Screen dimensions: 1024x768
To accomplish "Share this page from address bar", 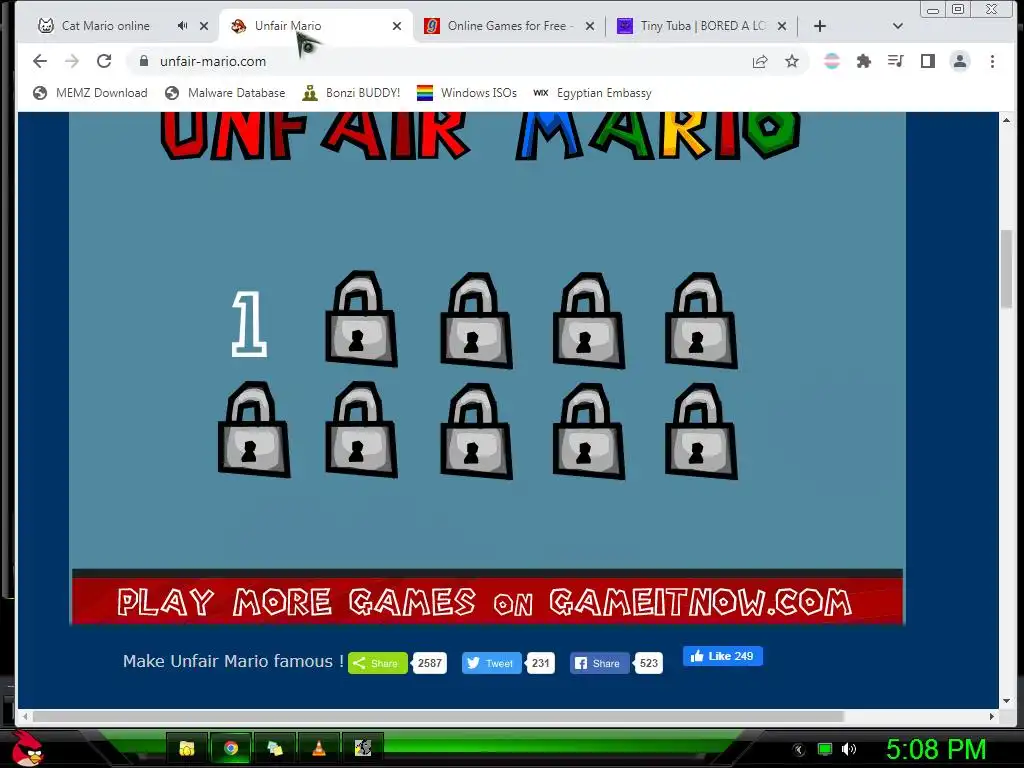I will [x=760, y=61].
